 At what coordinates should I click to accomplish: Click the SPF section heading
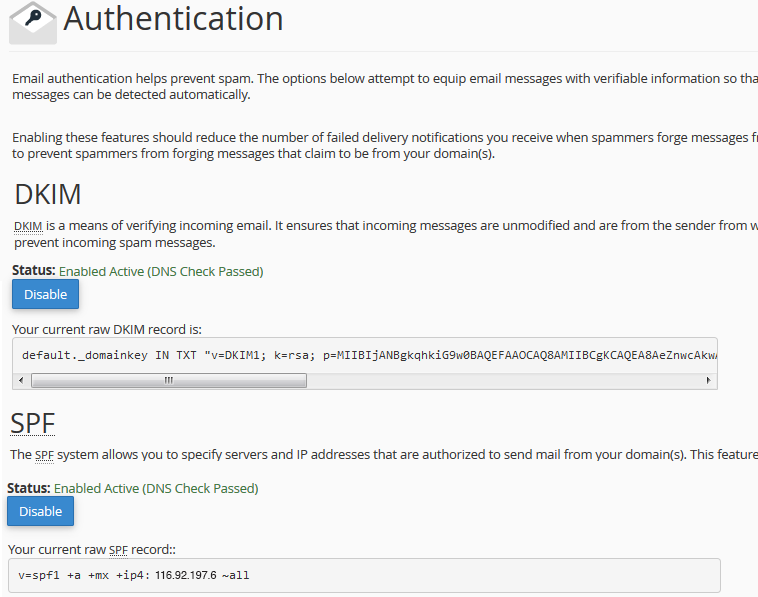[32, 423]
